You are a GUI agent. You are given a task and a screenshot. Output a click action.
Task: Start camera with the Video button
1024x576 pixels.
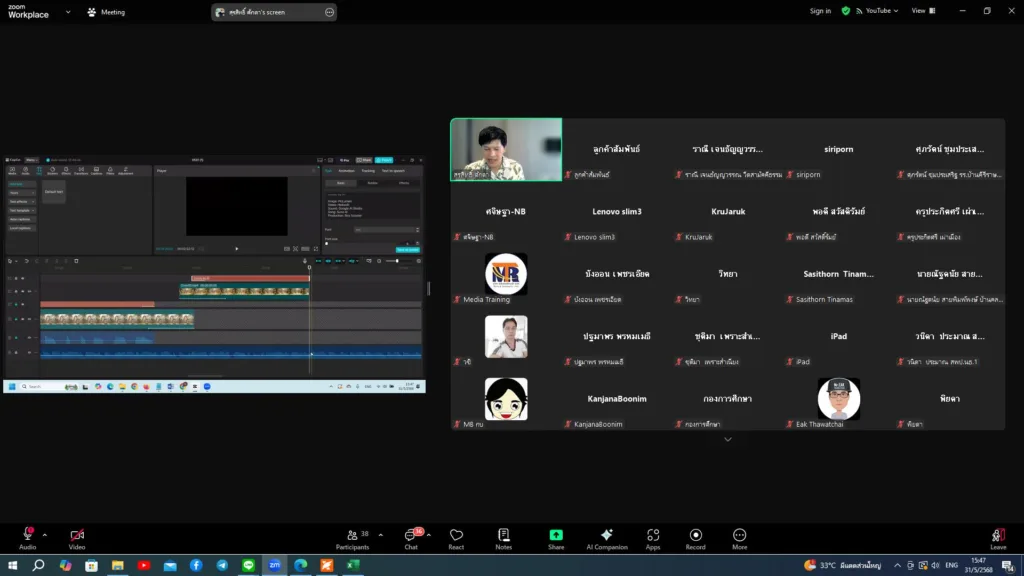(x=77, y=538)
